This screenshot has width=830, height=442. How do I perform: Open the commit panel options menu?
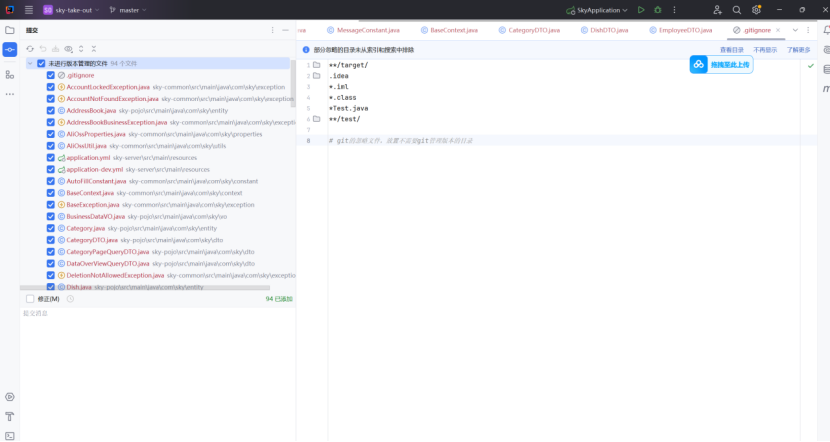273,30
